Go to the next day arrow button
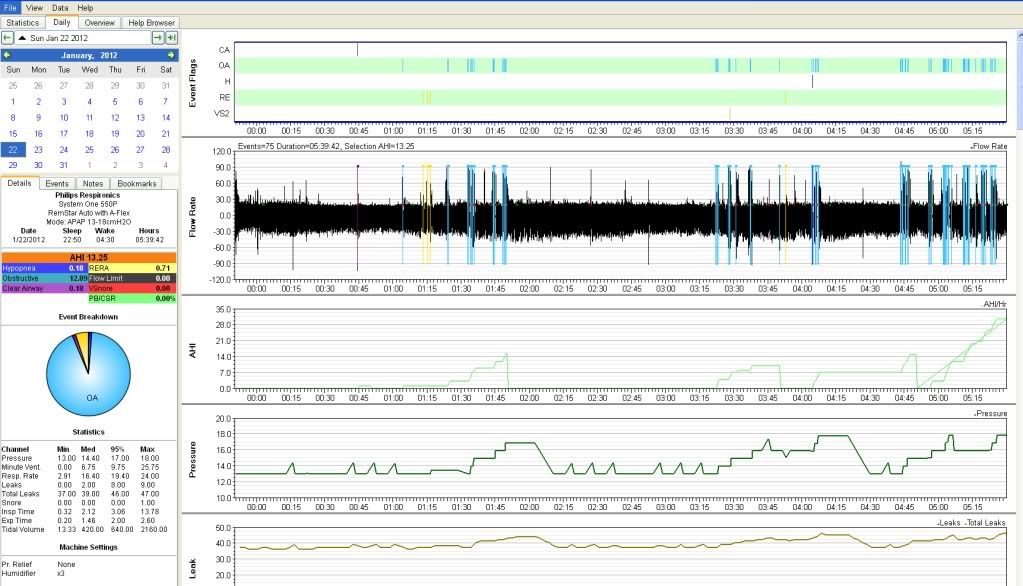The width and height of the screenshot is (1023, 586). point(157,38)
